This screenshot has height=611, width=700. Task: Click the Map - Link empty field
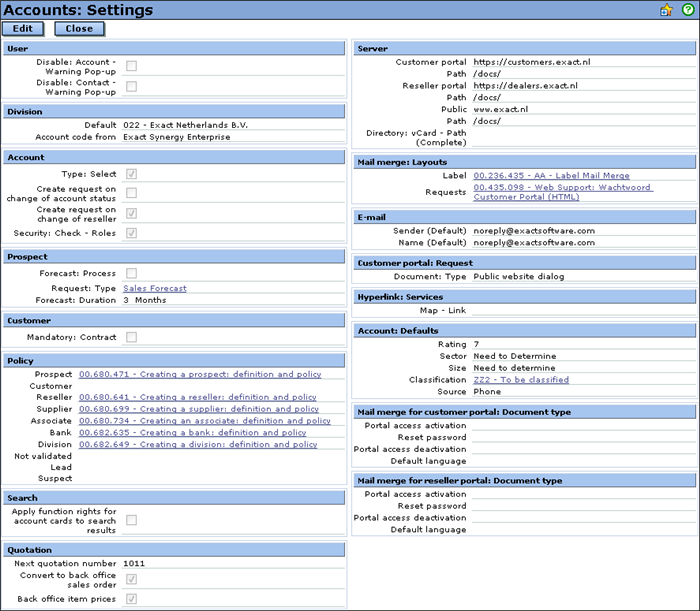pos(583,310)
